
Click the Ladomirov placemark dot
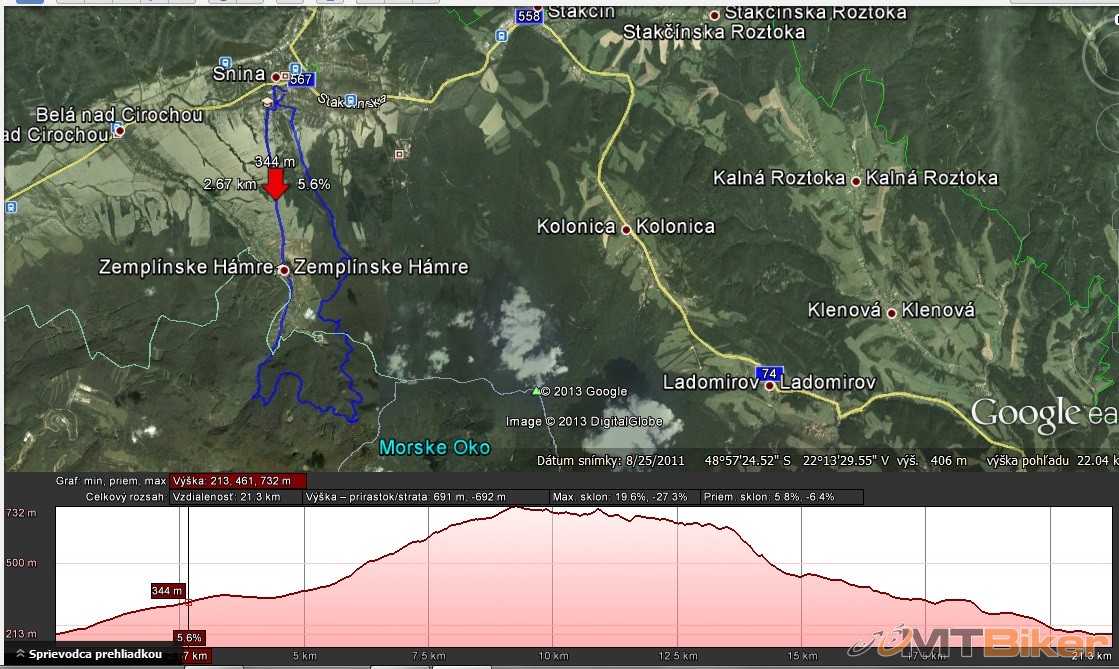[770, 385]
